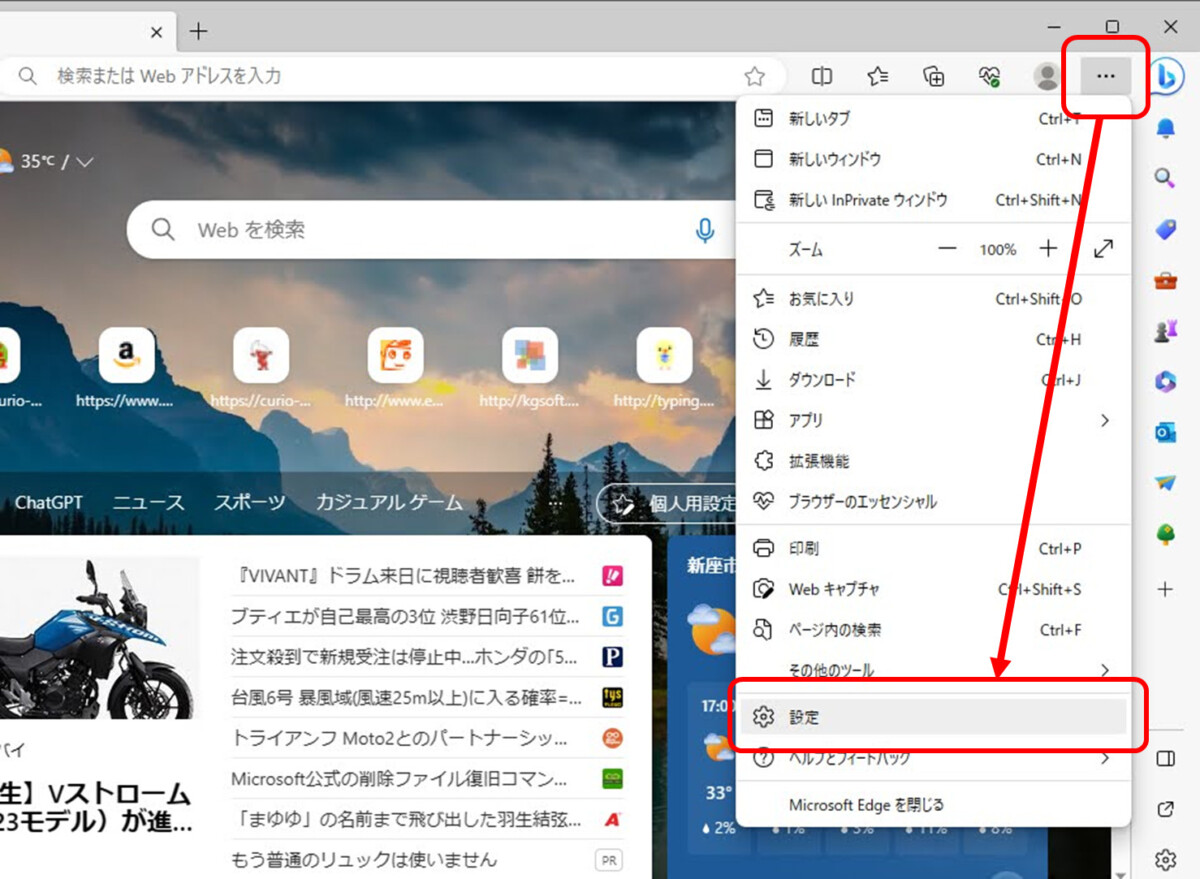Click zoom in plus in menu
This screenshot has width=1200, height=879.
pos(1048,249)
